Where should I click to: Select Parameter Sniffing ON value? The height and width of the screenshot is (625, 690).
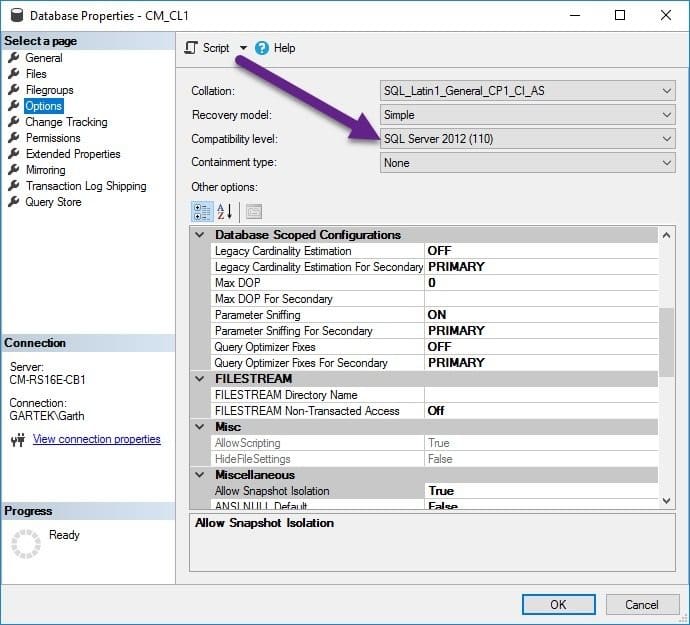(541, 315)
